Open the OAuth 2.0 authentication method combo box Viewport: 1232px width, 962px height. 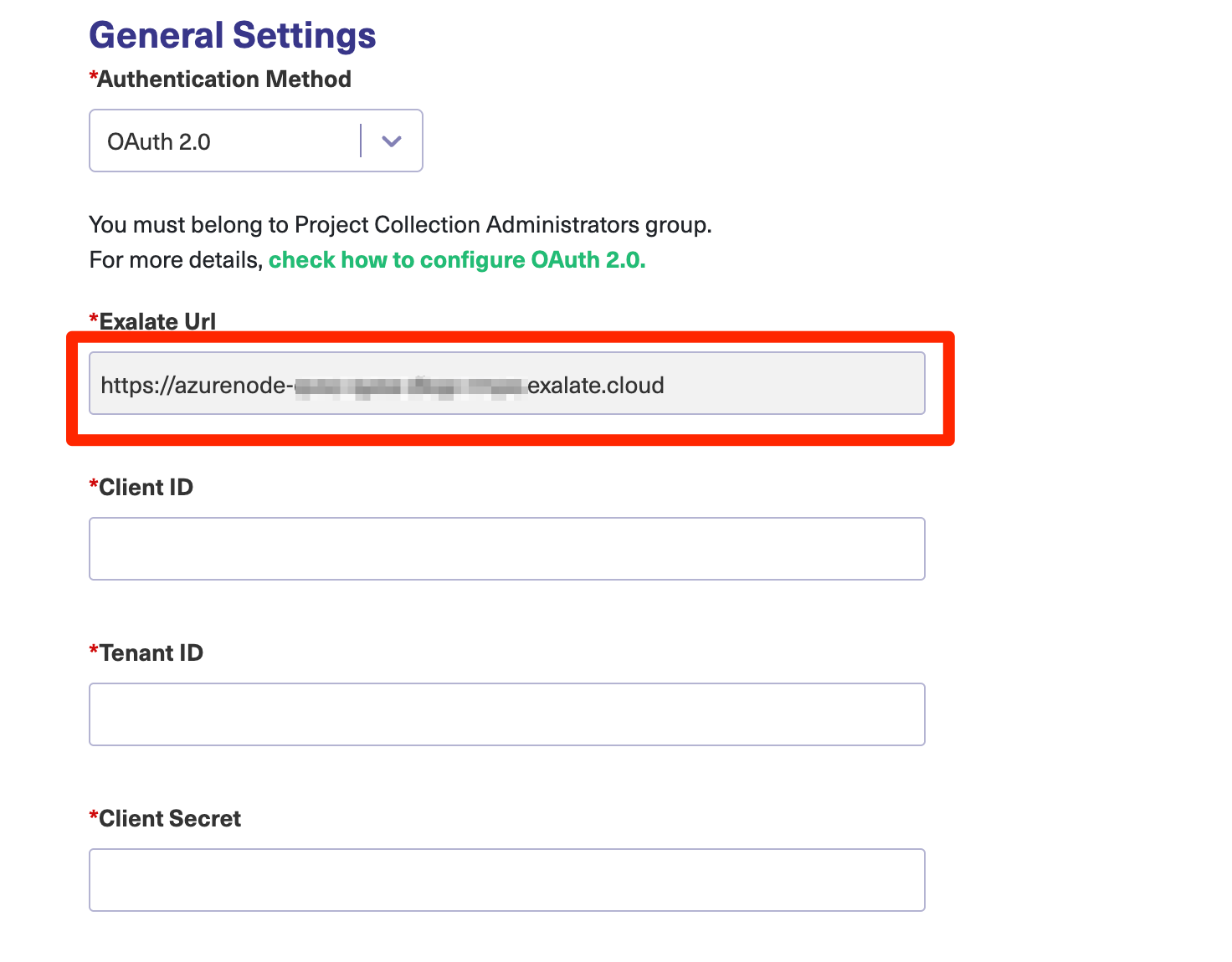click(x=226, y=141)
